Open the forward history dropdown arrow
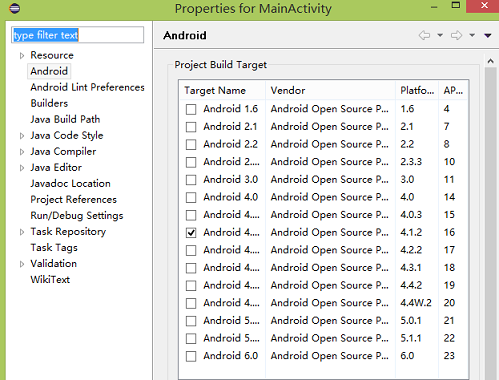Image resolution: width=499 pixels, height=380 pixels. 472,35
